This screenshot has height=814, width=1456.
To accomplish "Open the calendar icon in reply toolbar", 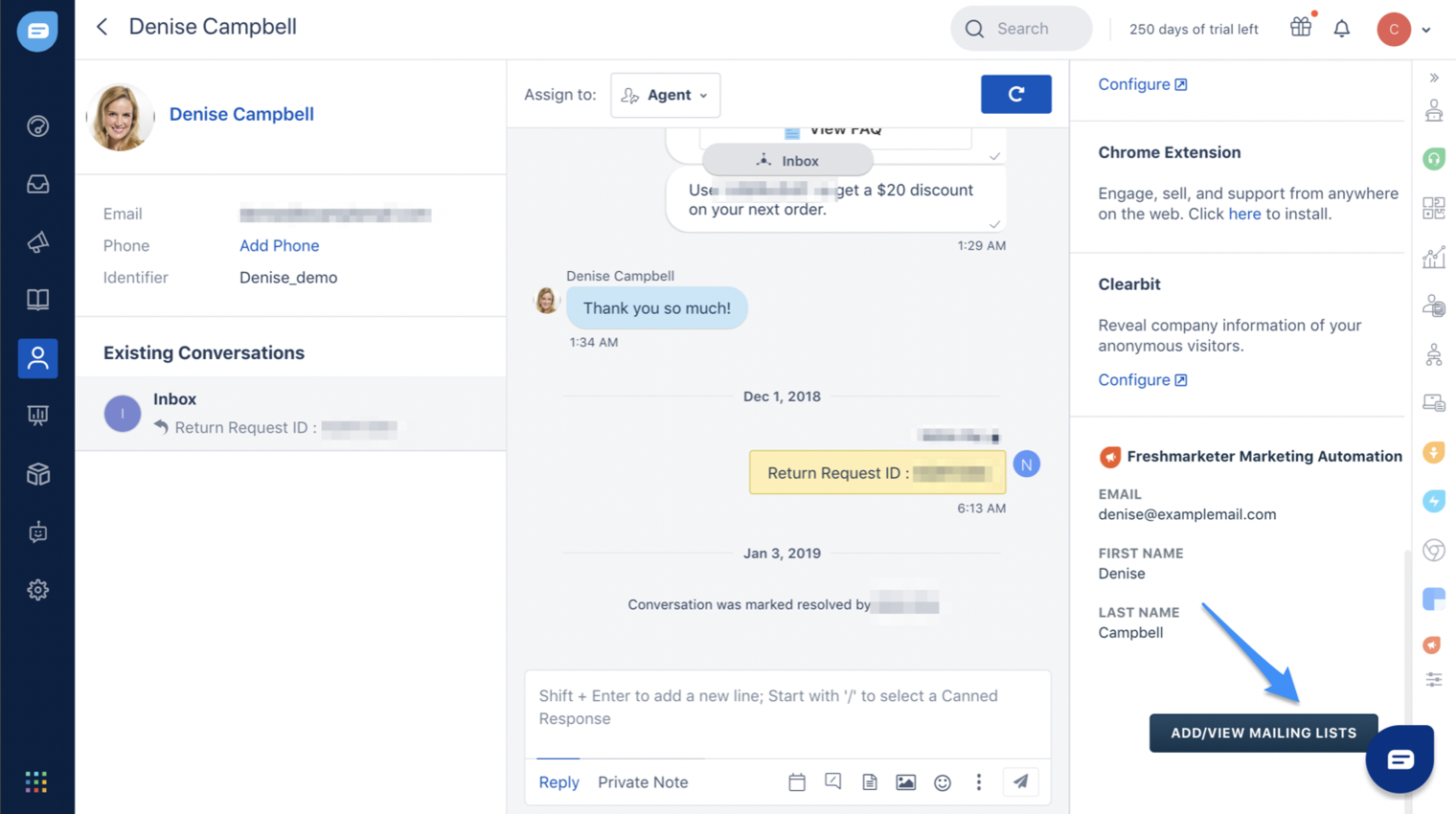I will coord(797,782).
